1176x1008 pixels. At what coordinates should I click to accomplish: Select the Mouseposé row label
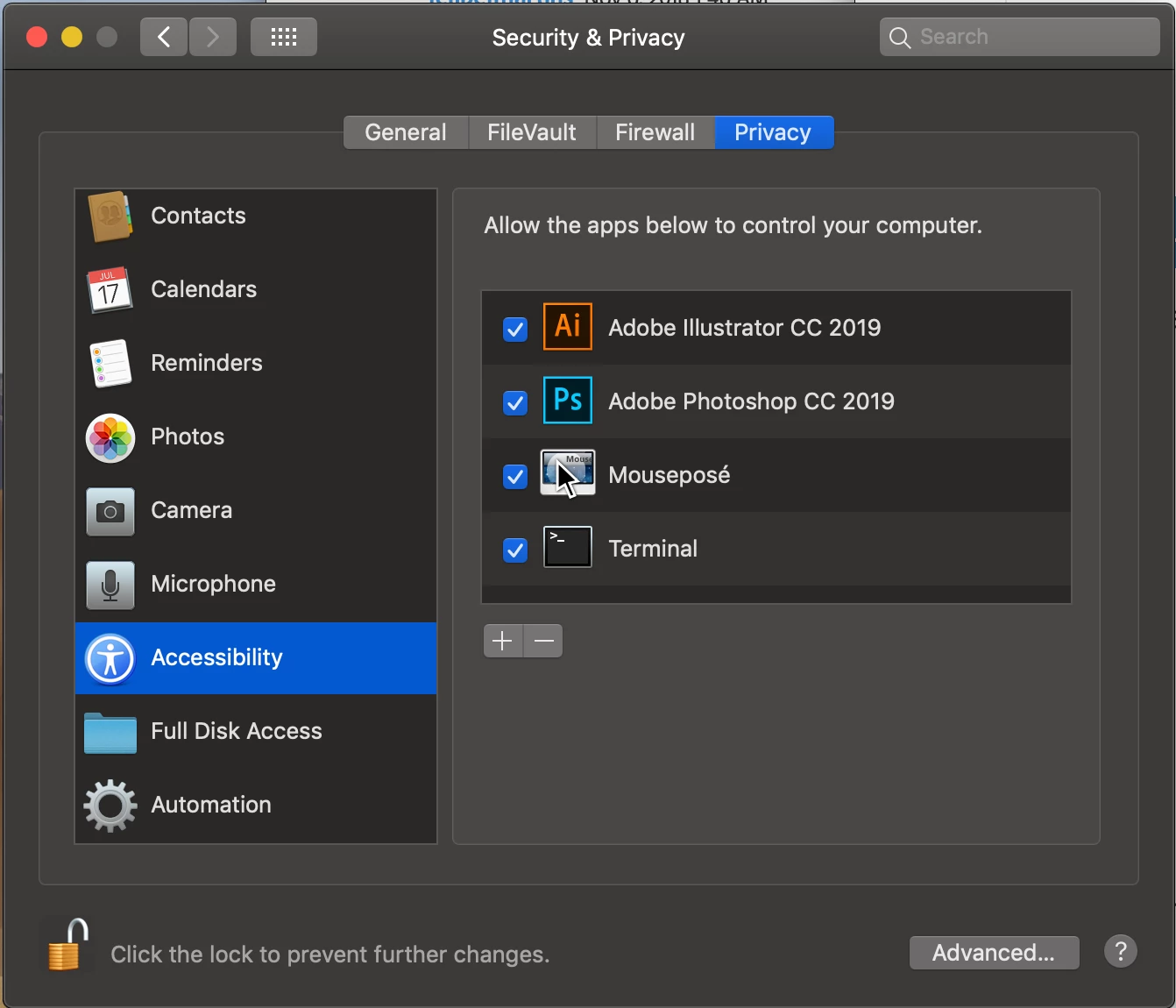pyautogui.click(x=669, y=475)
